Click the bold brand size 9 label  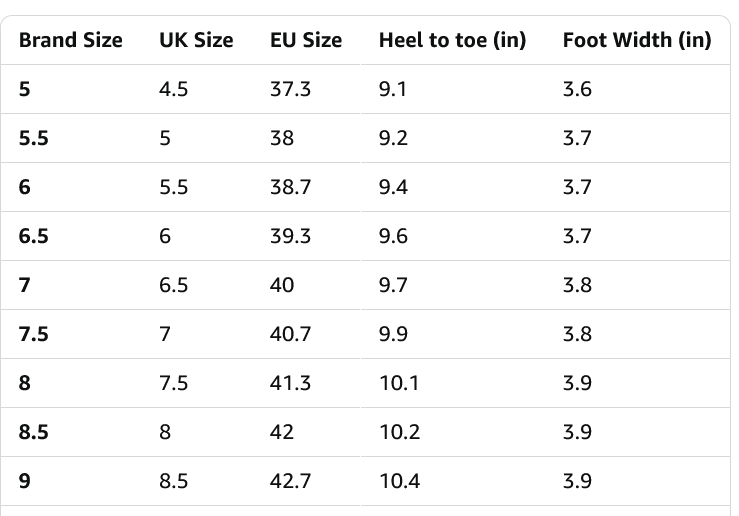[x=25, y=481]
